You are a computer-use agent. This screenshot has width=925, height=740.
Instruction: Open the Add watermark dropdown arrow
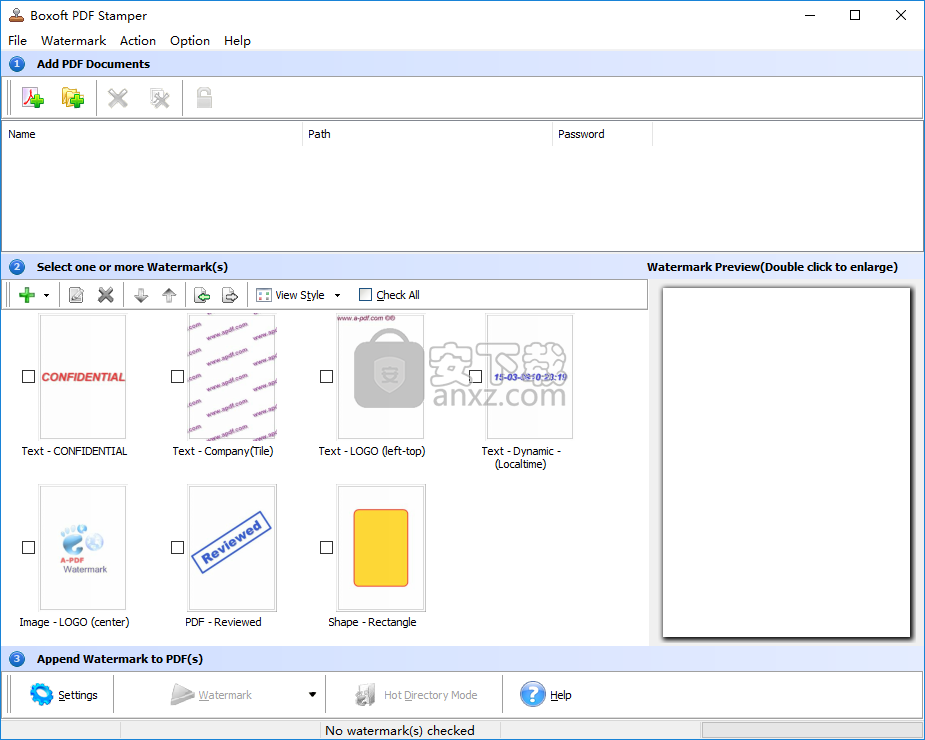46,295
